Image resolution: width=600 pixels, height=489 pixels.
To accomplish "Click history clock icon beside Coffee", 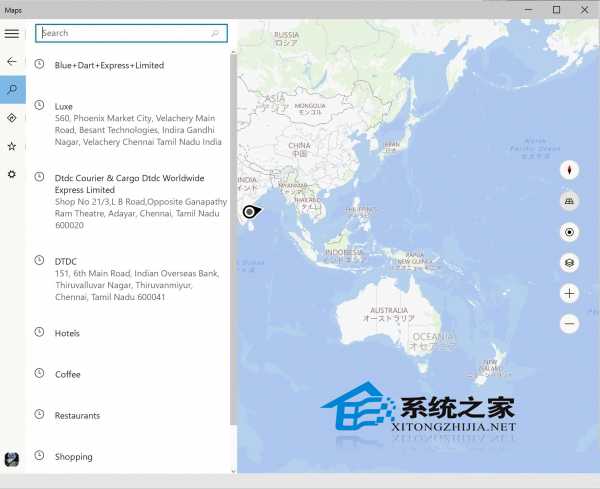I will tap(39, 373).
